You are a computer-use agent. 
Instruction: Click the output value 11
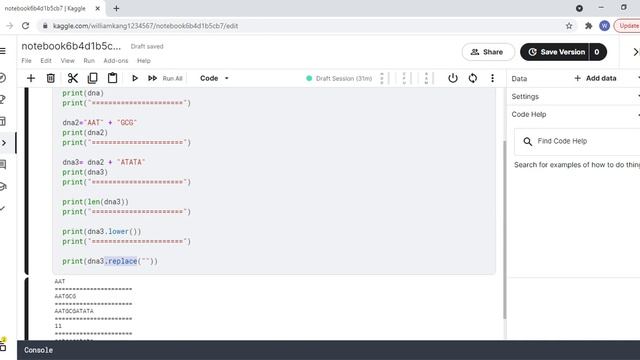58,326
